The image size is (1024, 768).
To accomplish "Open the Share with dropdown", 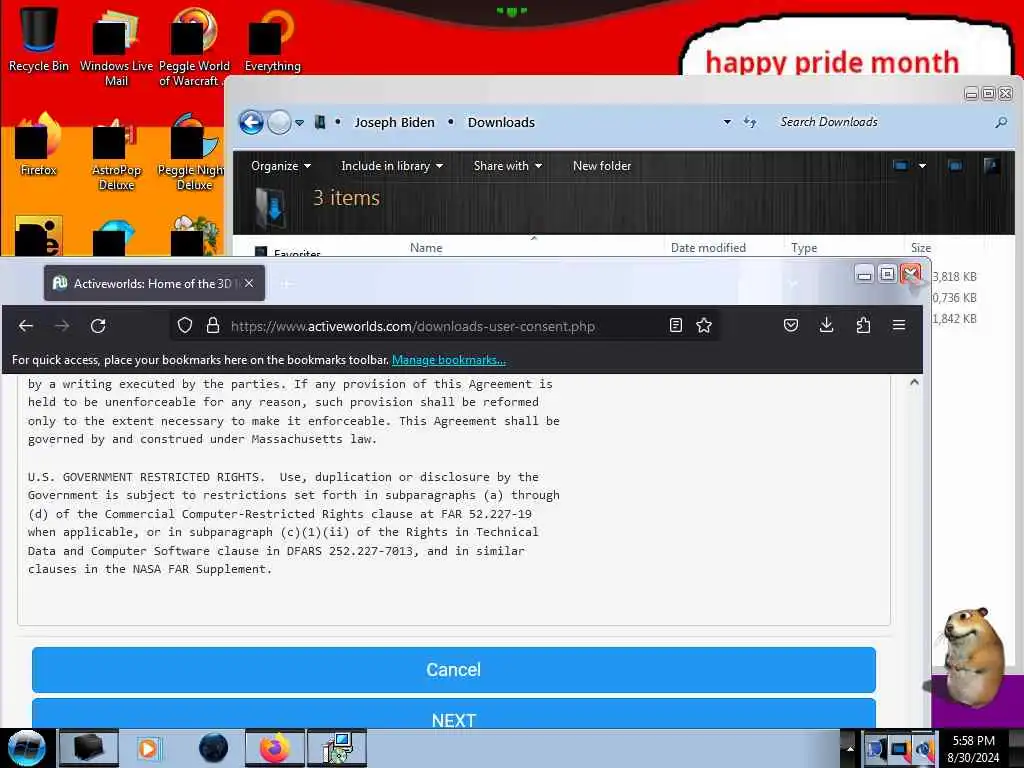I will (507, 166).
